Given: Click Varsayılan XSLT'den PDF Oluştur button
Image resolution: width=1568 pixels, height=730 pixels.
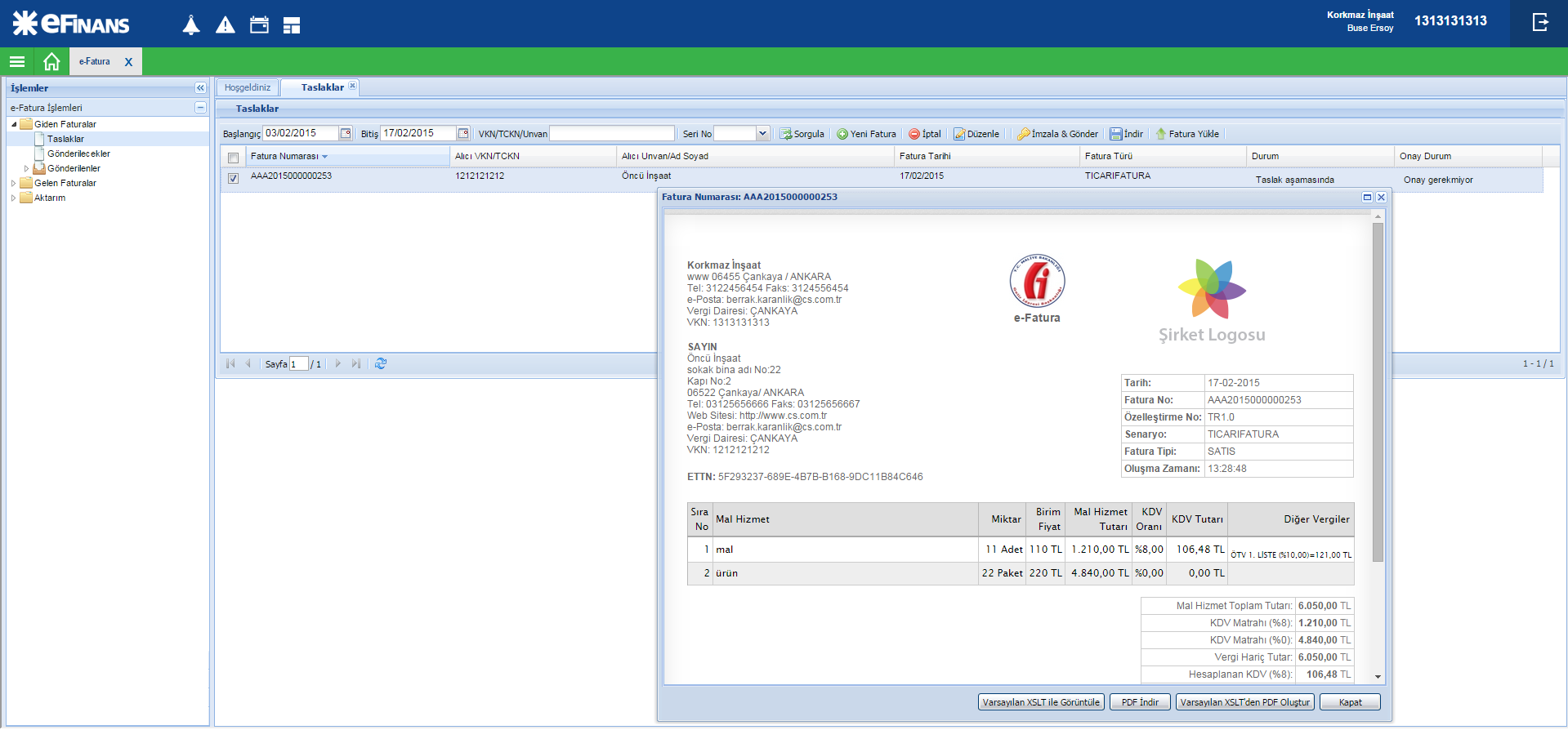Looking at the screenshot, I should pyautogui.click(x=1244, y=702).
